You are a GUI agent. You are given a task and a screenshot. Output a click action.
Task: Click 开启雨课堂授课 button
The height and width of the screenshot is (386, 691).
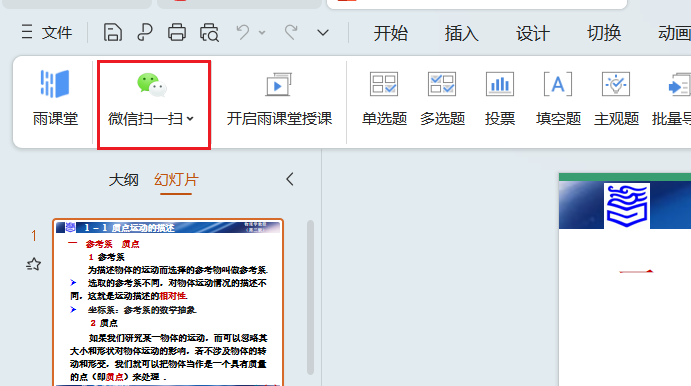pyautogui.click(x=279, y=99)
